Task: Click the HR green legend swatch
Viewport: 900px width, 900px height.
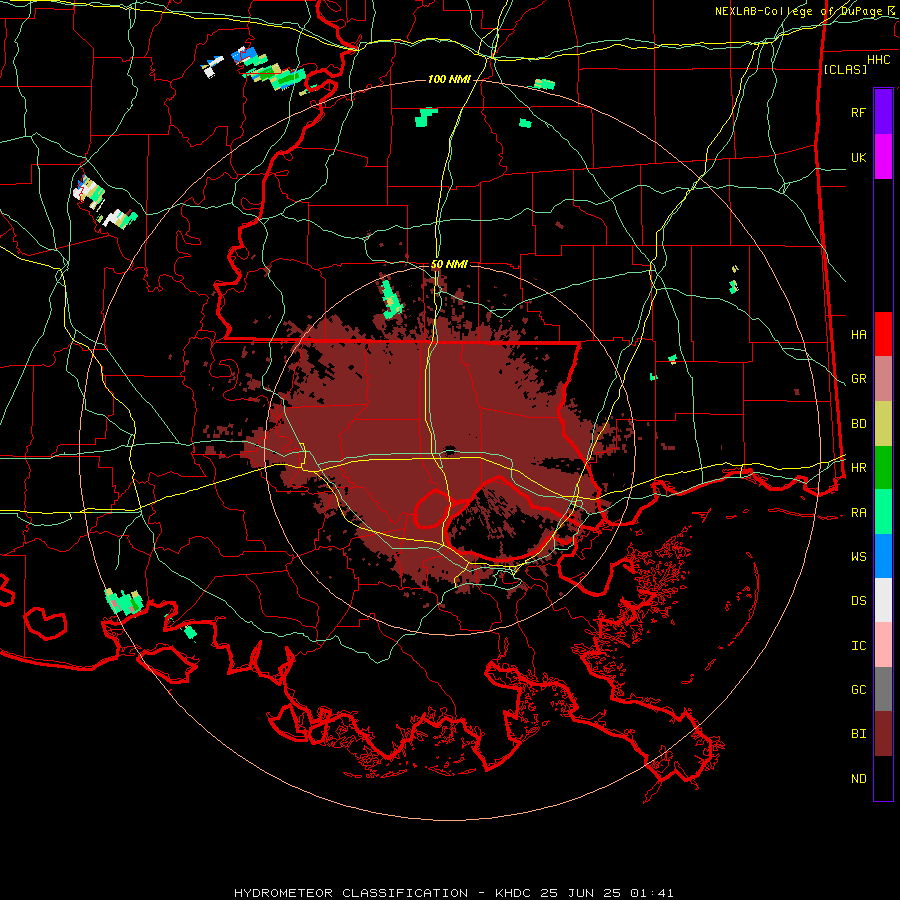Action: click(883, 468)
